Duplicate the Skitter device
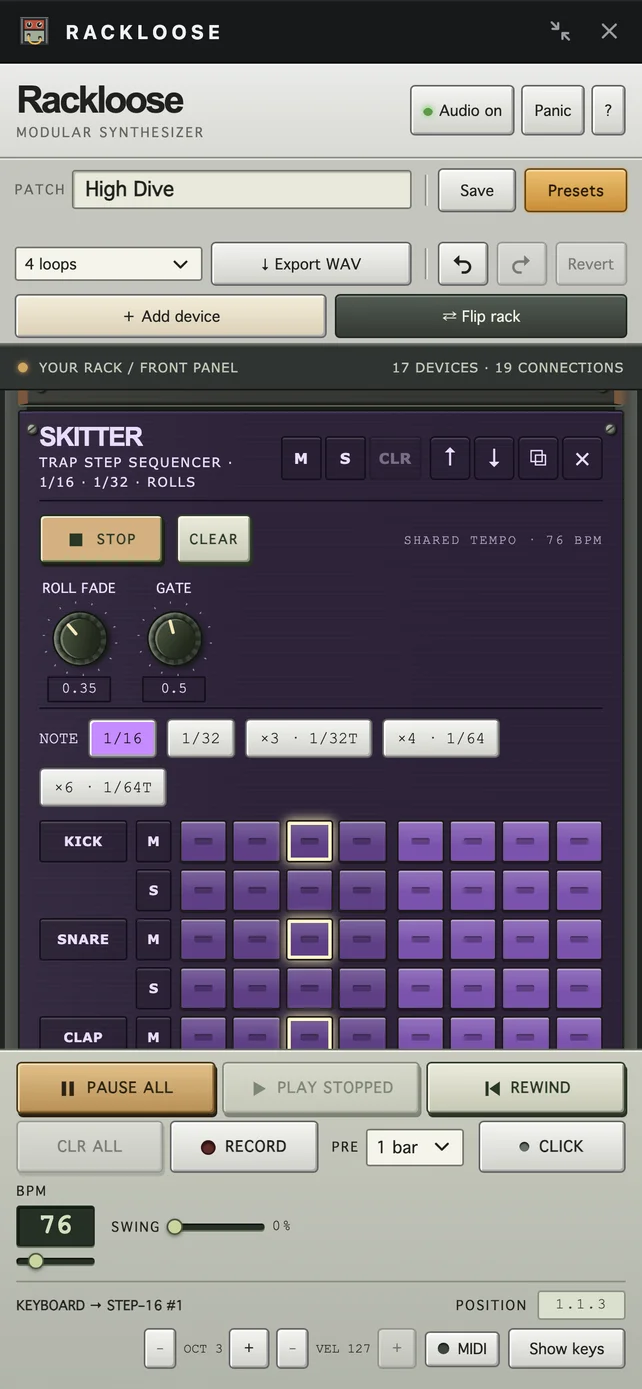The width and height of the screenshot is (642, 1389). click(x=538, y=458)
